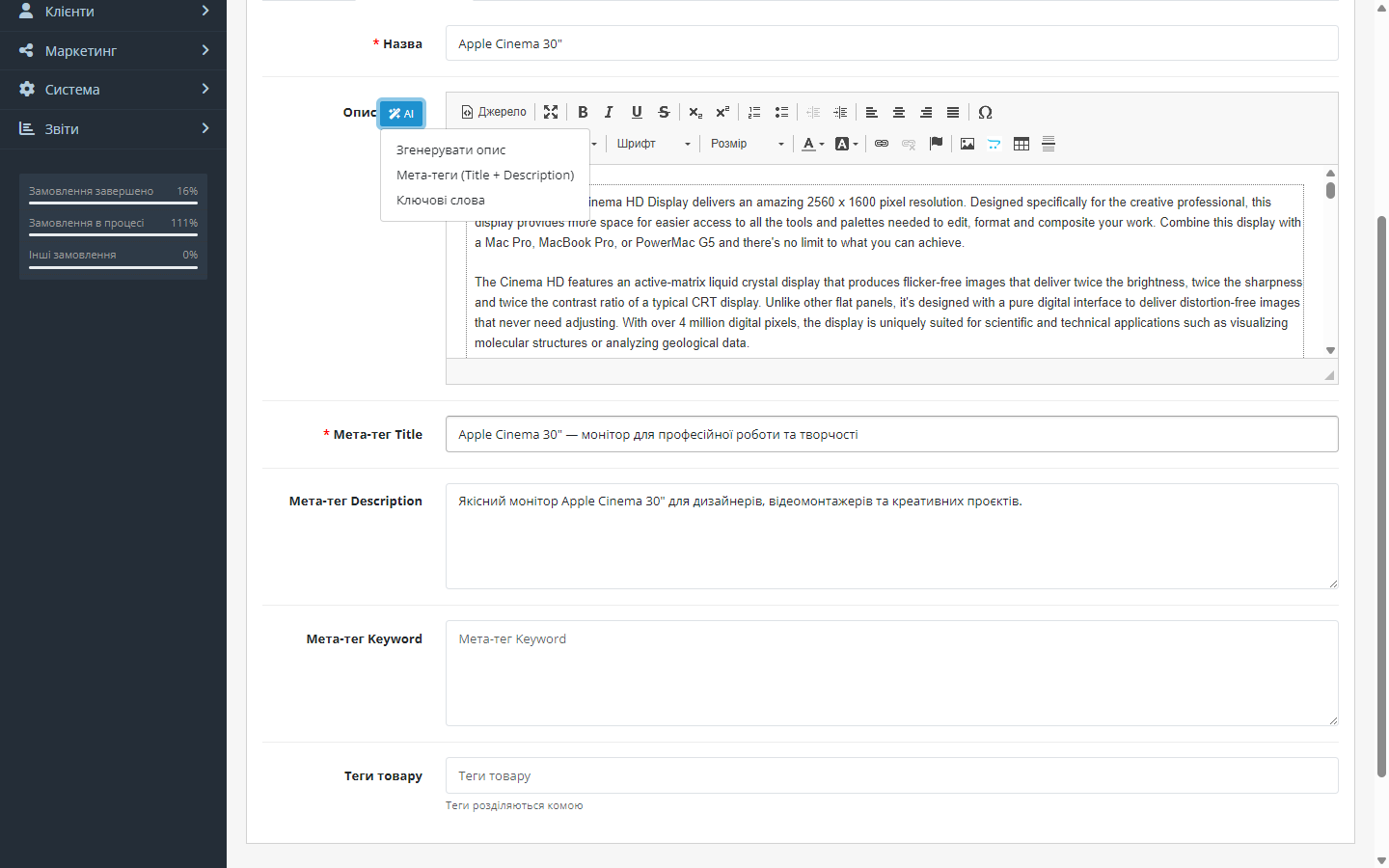Toggle italic formatting in the editor
1389x868 pixels.
coord(609,112)
